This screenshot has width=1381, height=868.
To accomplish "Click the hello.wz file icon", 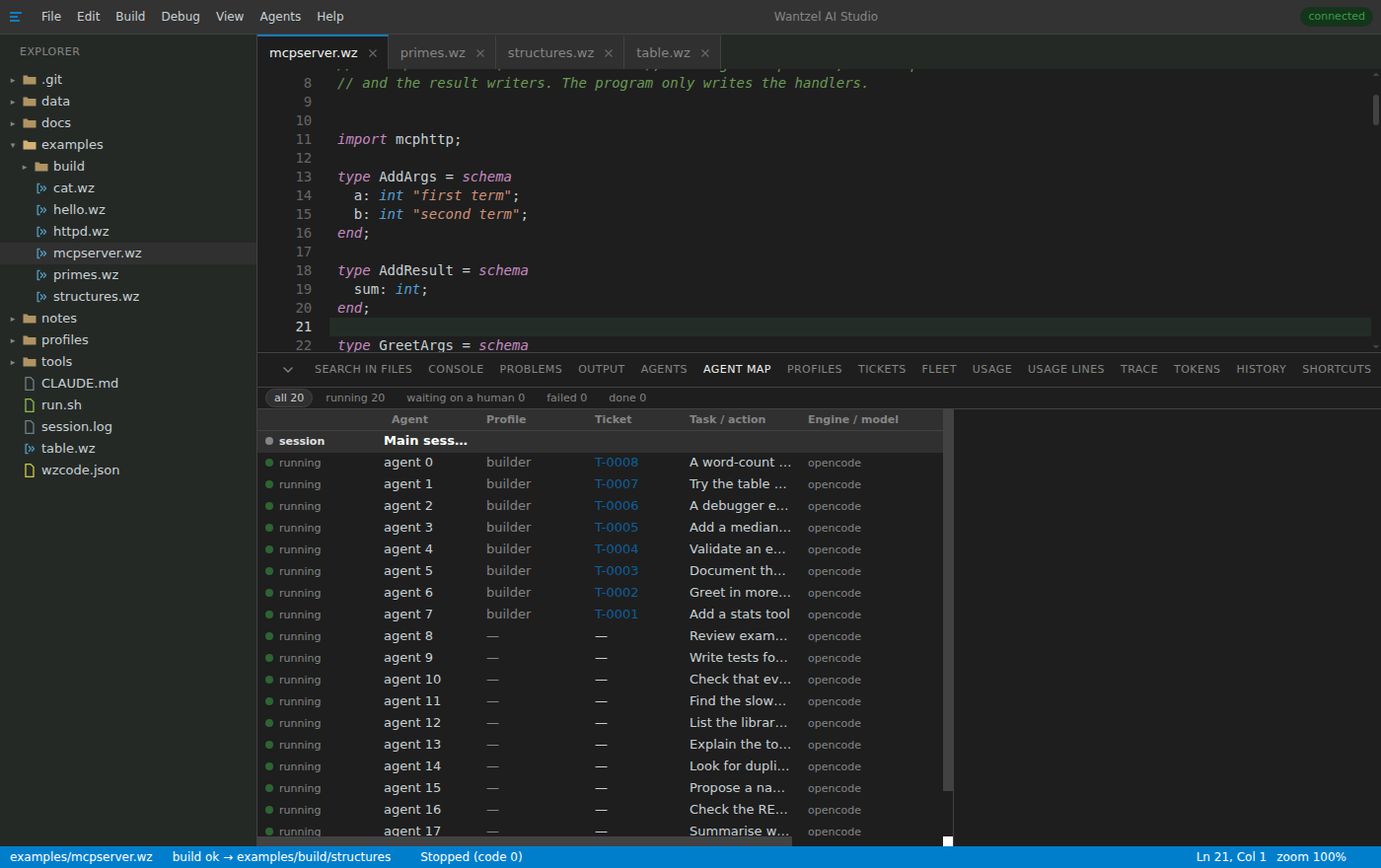I will tap(41, 210).
